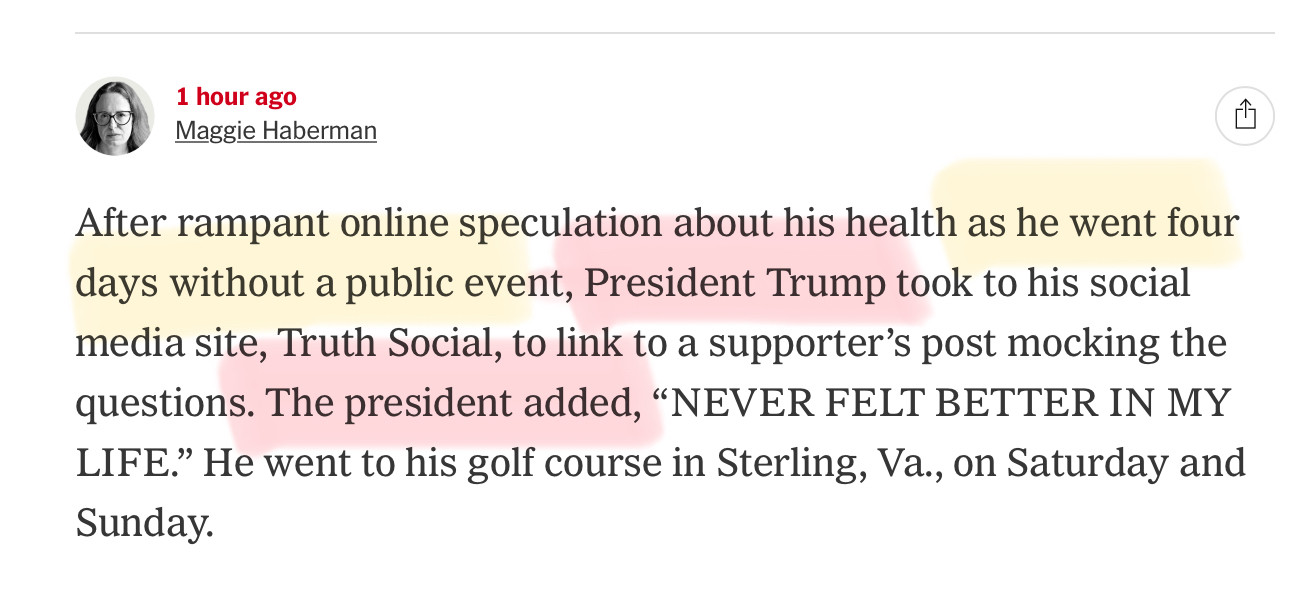The image size is (1311, 591).
Task: Click the final word "Sunday."
Action: pos(145,523)
